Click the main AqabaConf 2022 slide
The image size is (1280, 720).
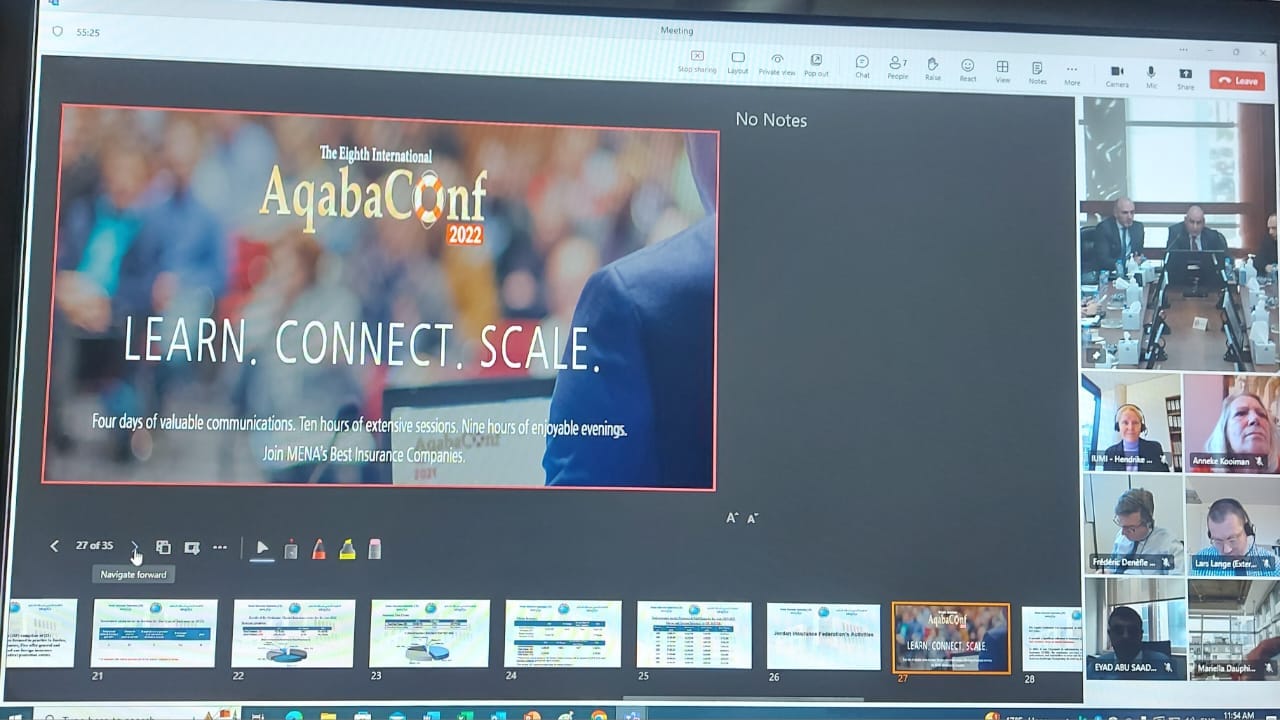click(380, 297)
